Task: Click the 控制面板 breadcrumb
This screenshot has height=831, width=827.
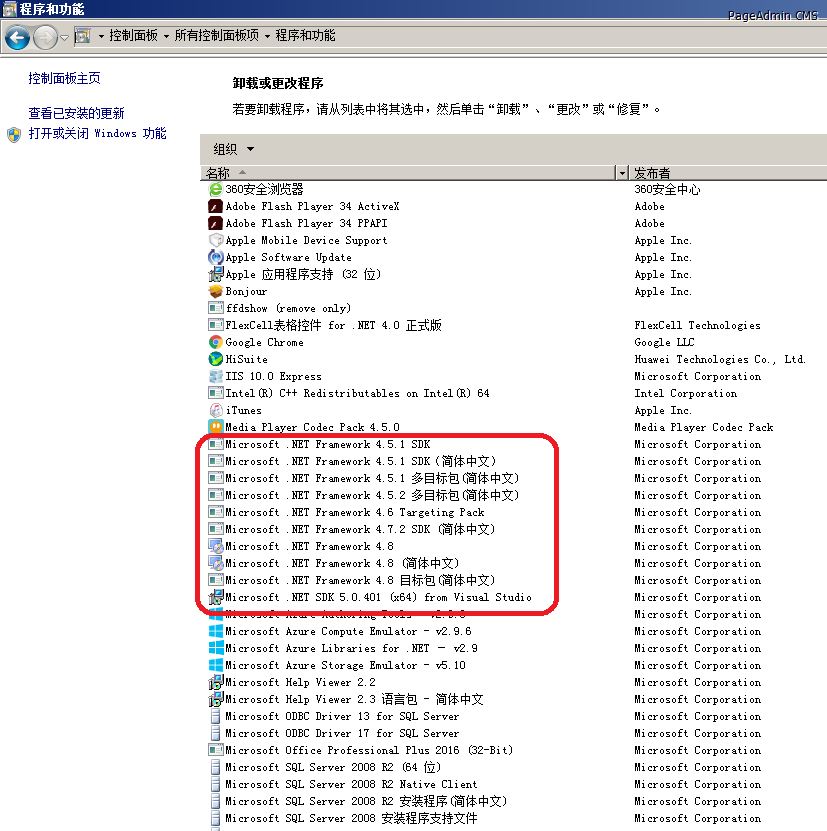Action: [134, 36]
